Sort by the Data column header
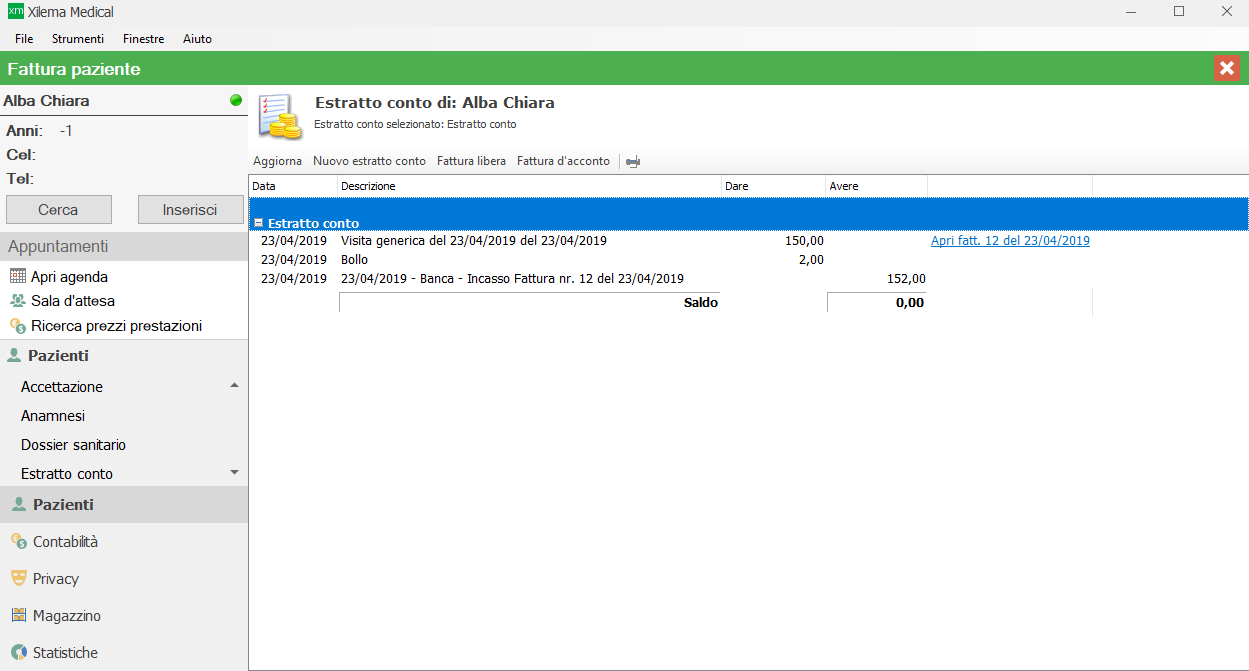Viewport: 1249px width, 671px height. [293, 186]
